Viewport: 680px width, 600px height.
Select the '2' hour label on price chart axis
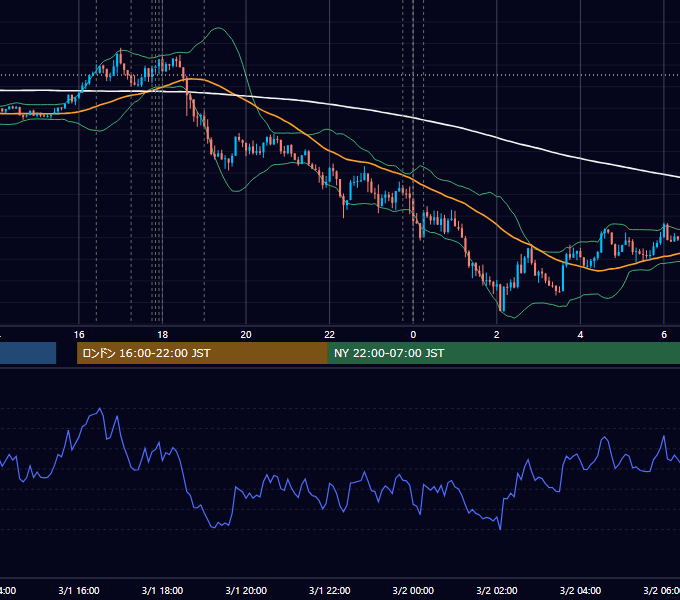(497, 335)
